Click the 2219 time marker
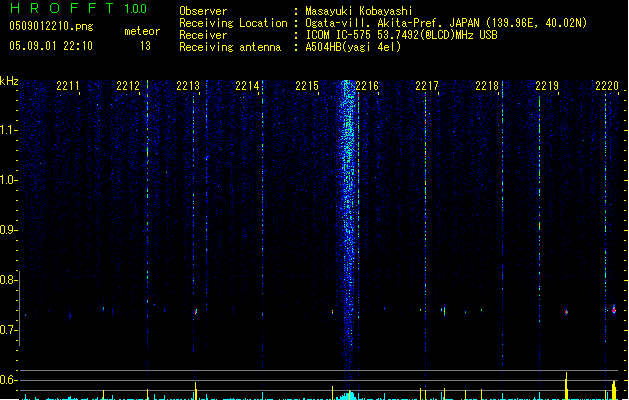This screenshot has width=629, height=400. (x=547, y=86)
